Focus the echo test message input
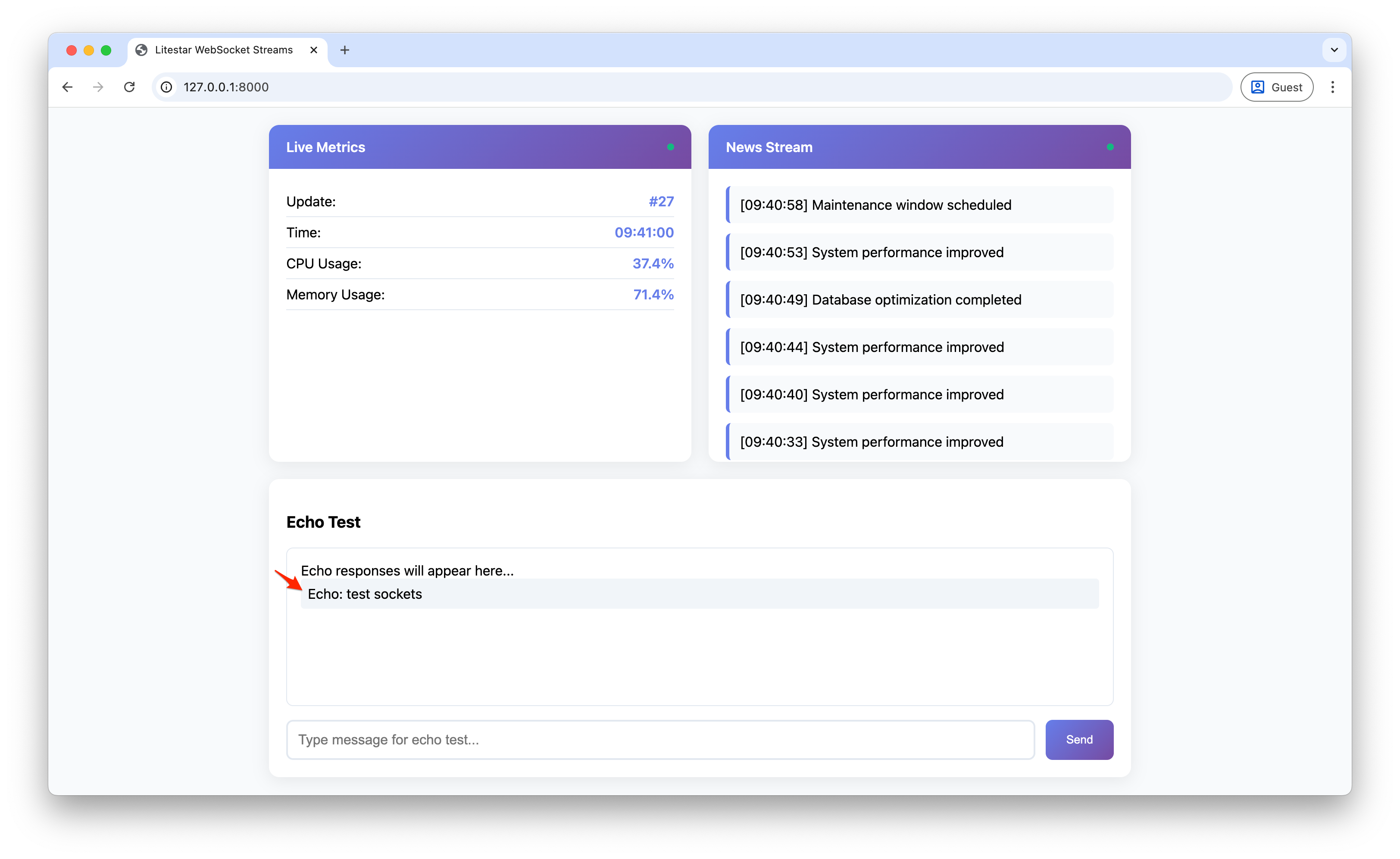1400x859 pixels. coord(660,739)
